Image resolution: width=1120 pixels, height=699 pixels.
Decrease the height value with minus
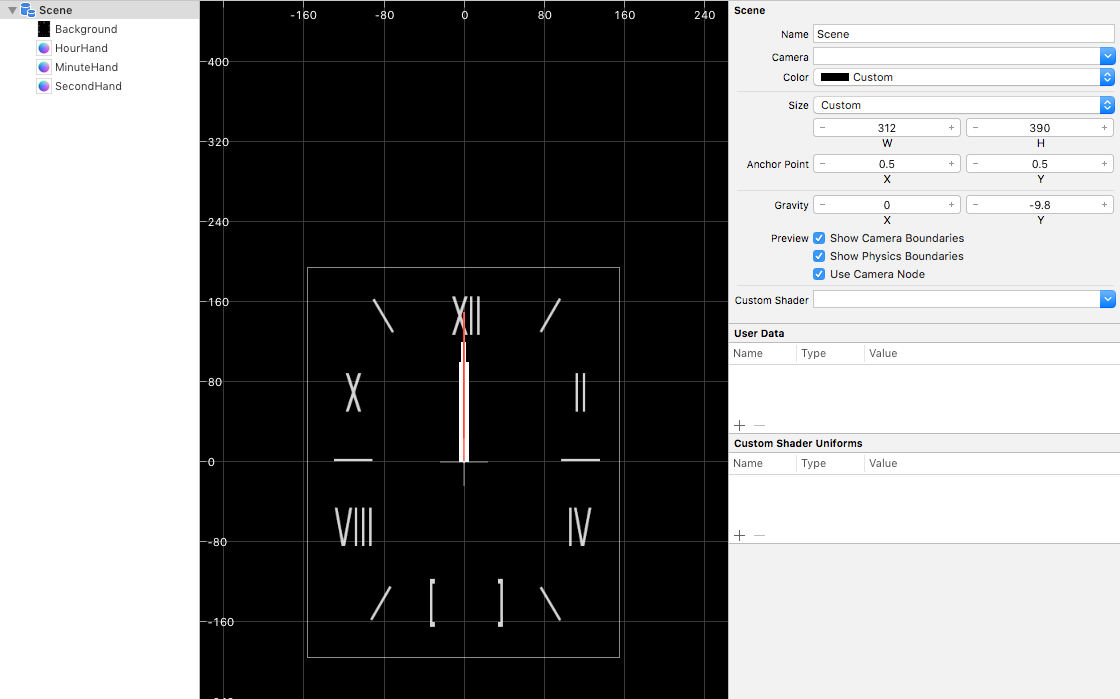pos(976,128)
